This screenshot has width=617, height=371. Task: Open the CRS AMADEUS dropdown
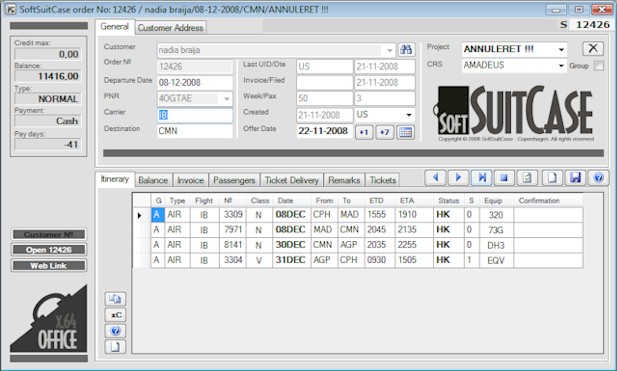561,66
